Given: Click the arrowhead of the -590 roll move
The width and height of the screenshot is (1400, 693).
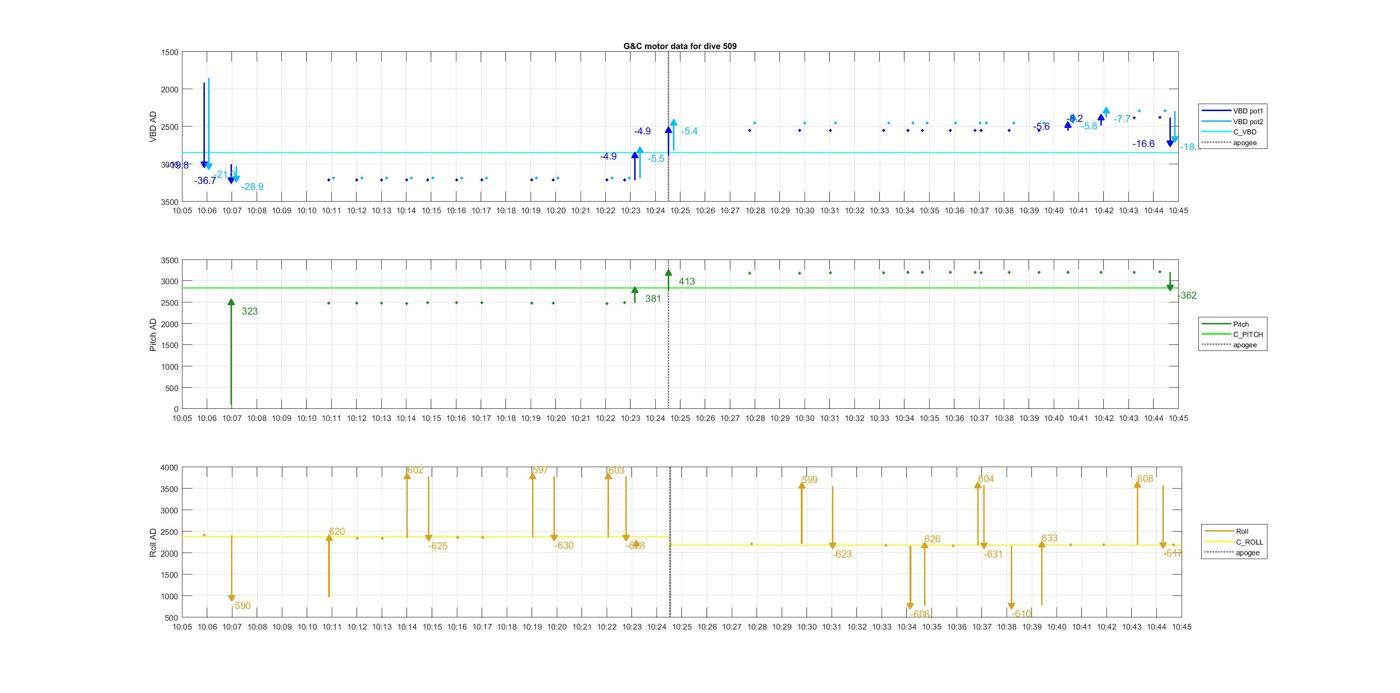Looking at the screenshot, I should [x=231, y=598].
